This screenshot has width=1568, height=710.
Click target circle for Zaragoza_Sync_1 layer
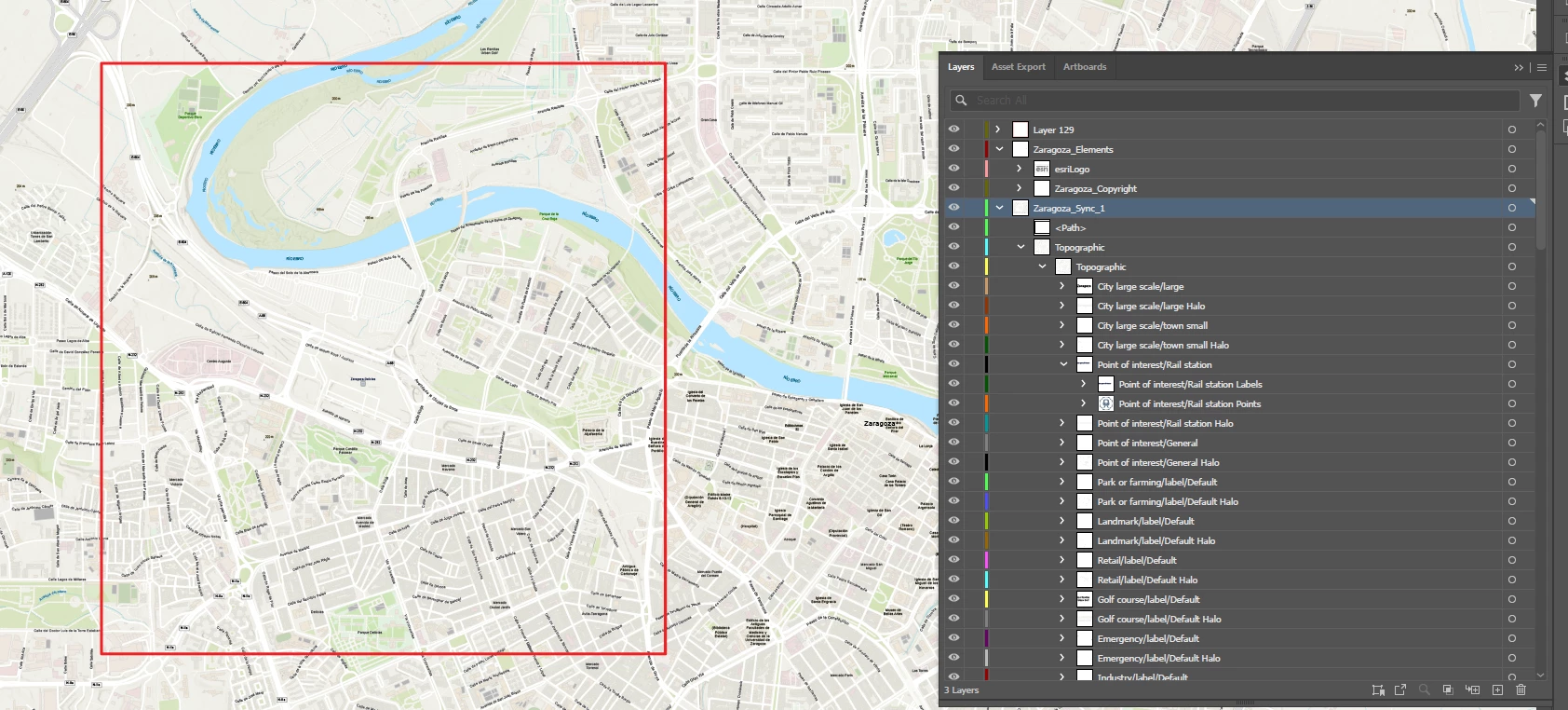[1511, 208]
